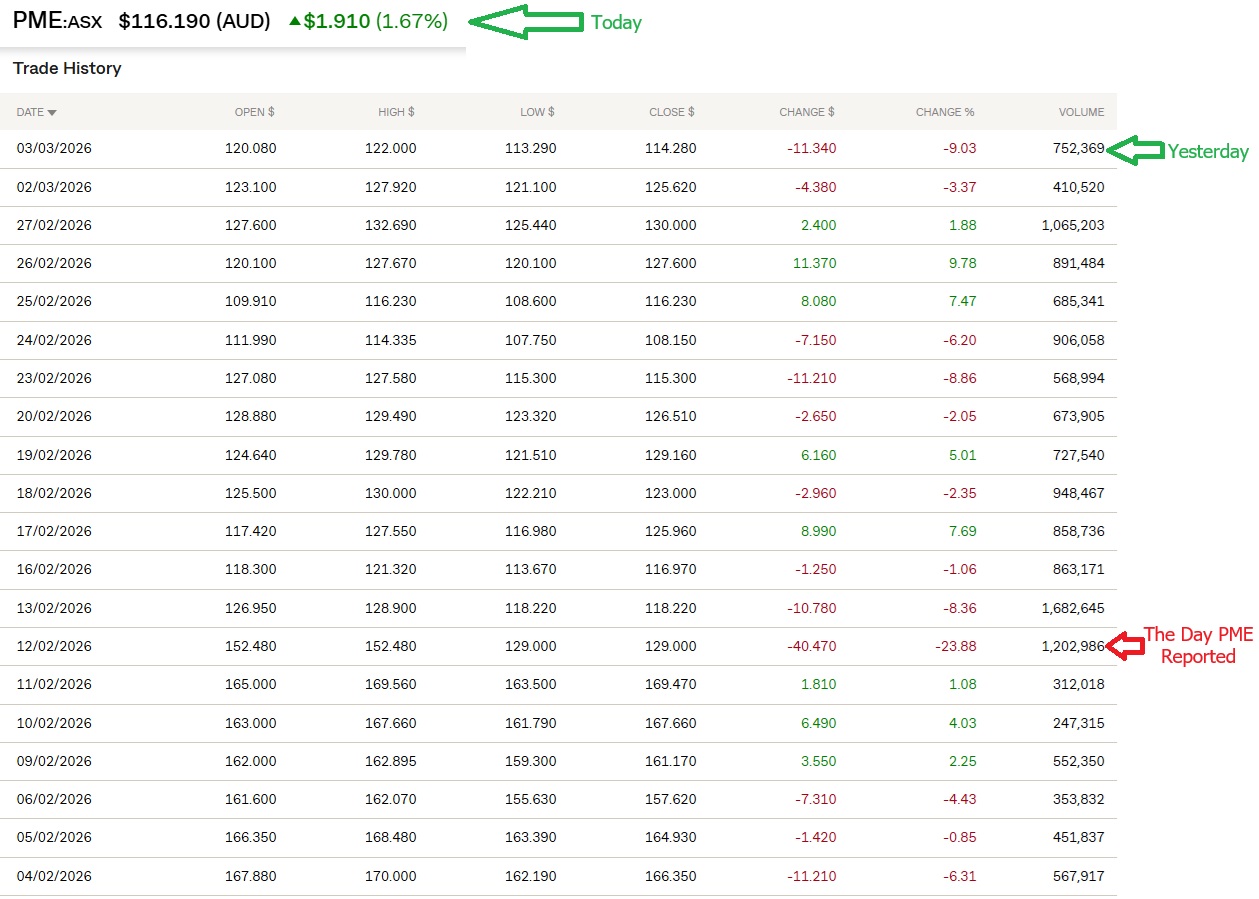The height and width of the screenshot is (899, 1259).
Task: Click the Trade History heading
Action: (x=67, y=68)
